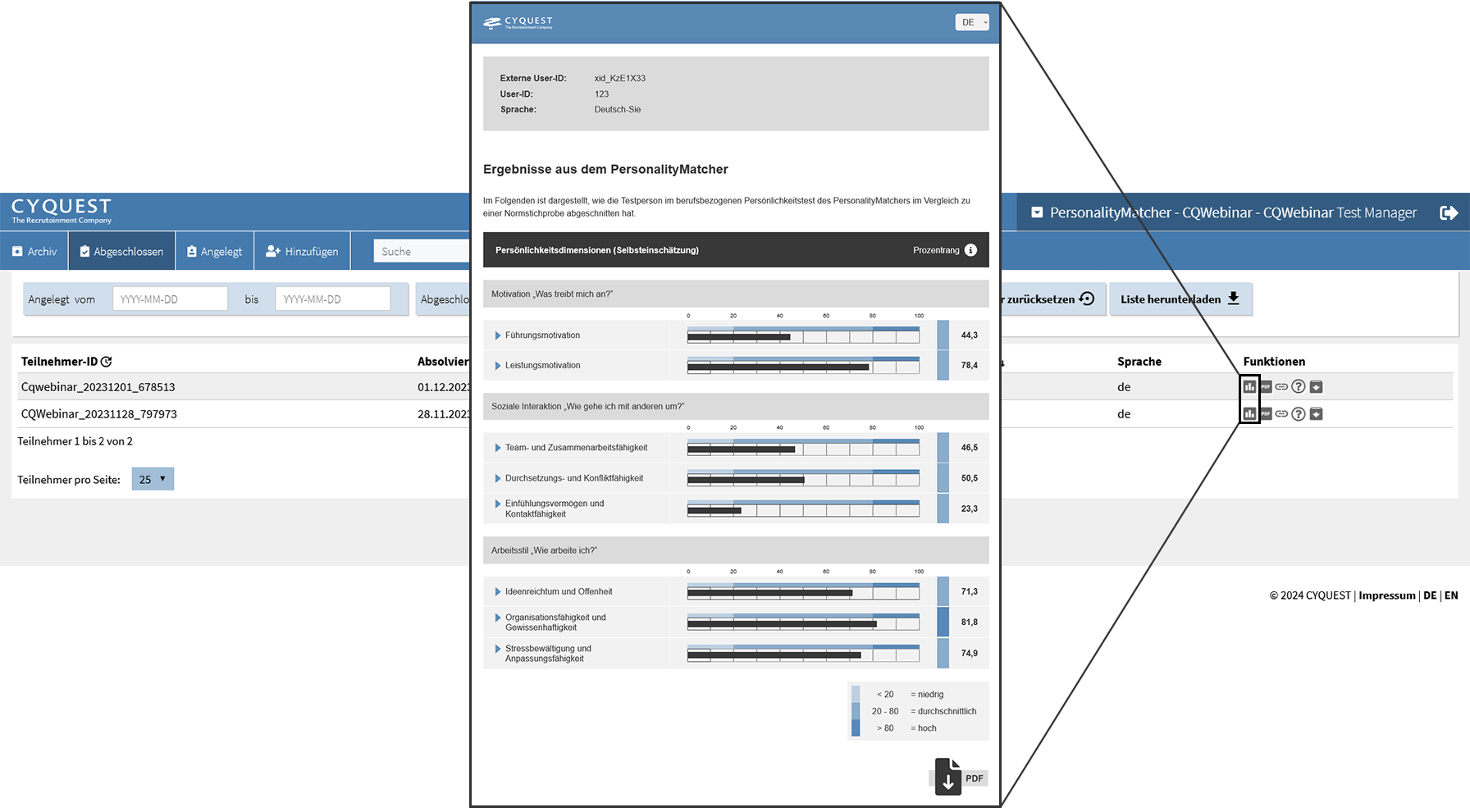The image size is (1470, 812).
Task: Archive participant Cqwebinar_20231201_678513
Action: (x=1316, y=386)
